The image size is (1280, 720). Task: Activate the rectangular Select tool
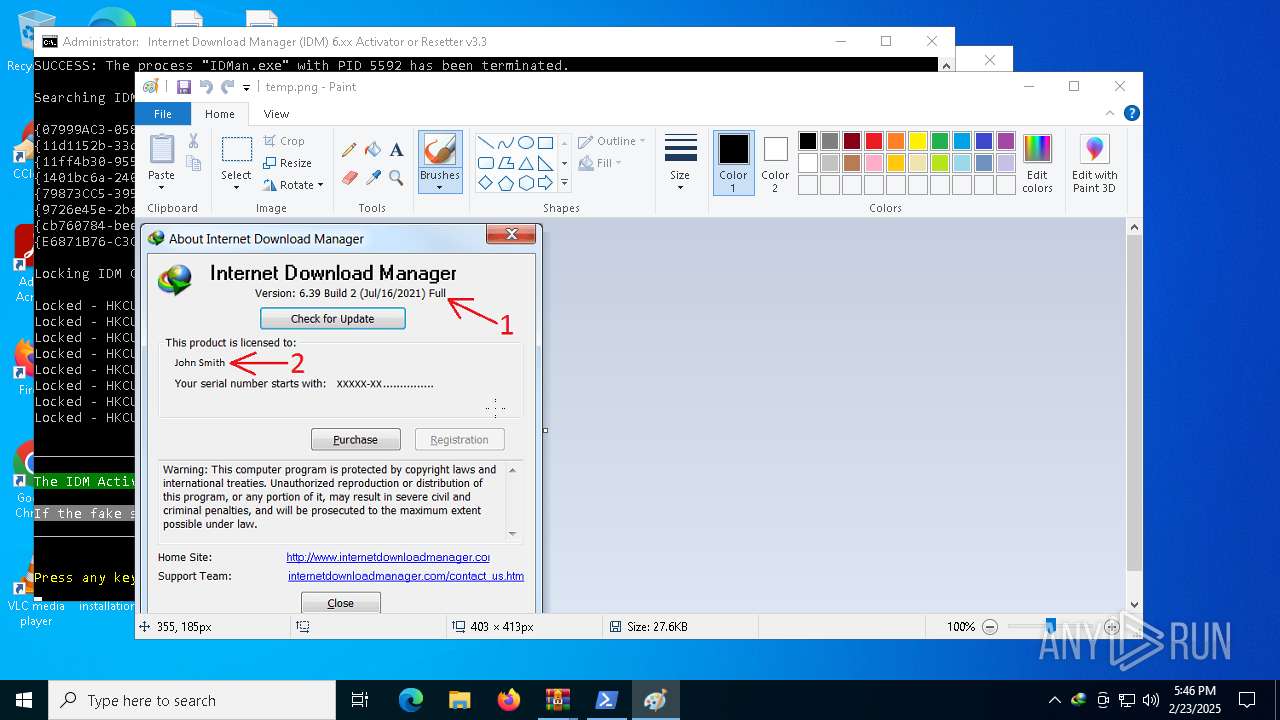tap(237, 149)
